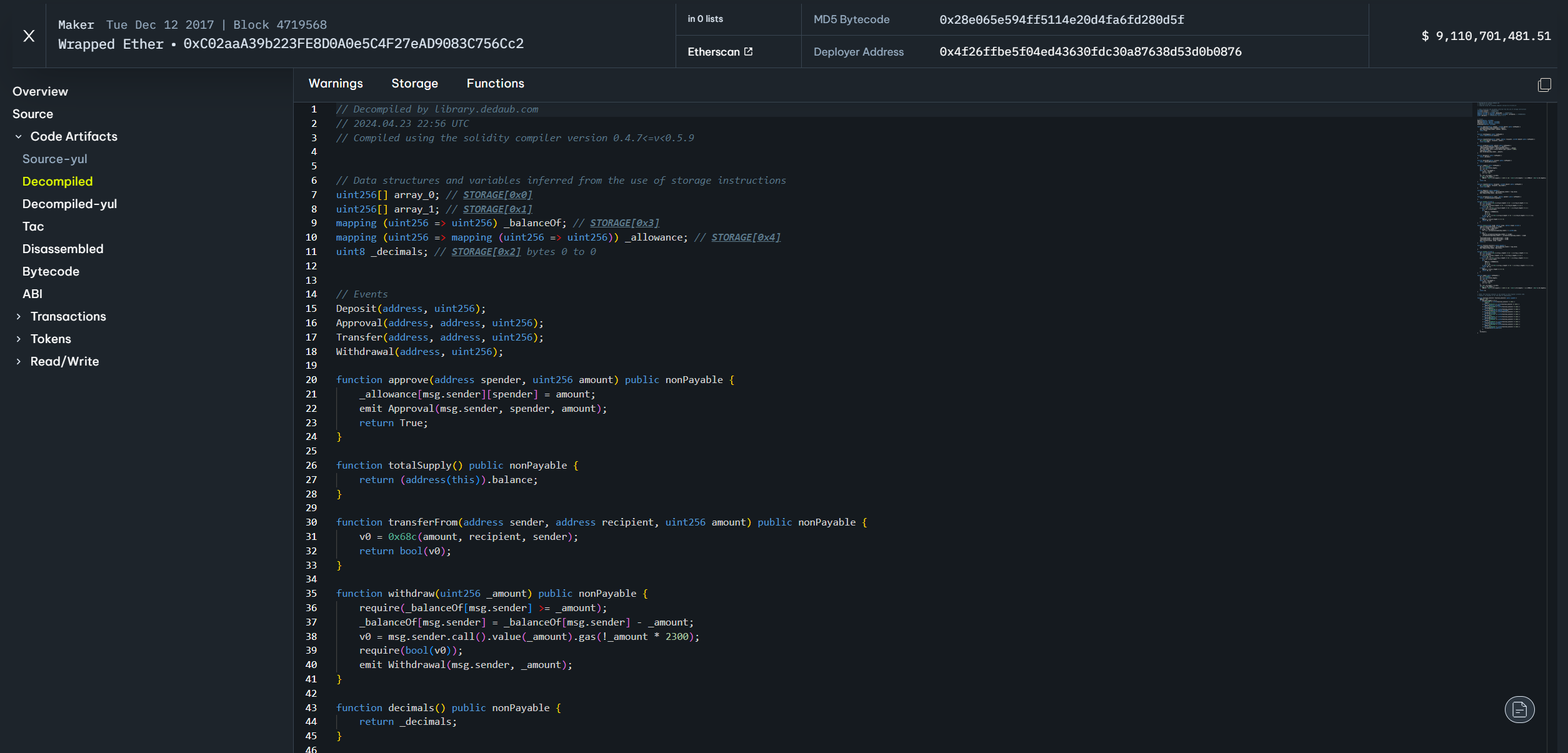Close the contract panel with X icon
The image size is (1568, 753).
[29, 36]
